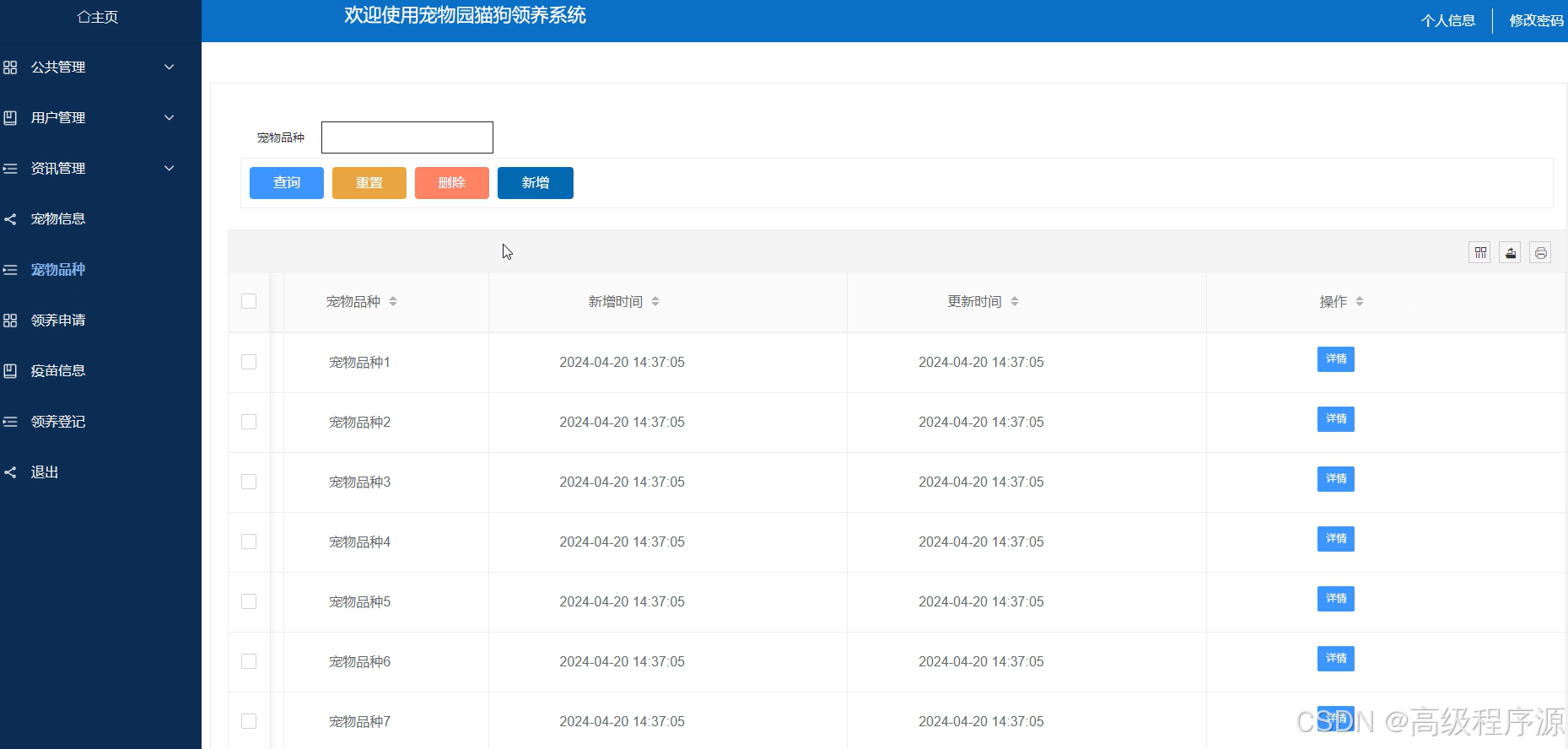Click 详情 button for 宠物品种5

[x=1336, y=599]
